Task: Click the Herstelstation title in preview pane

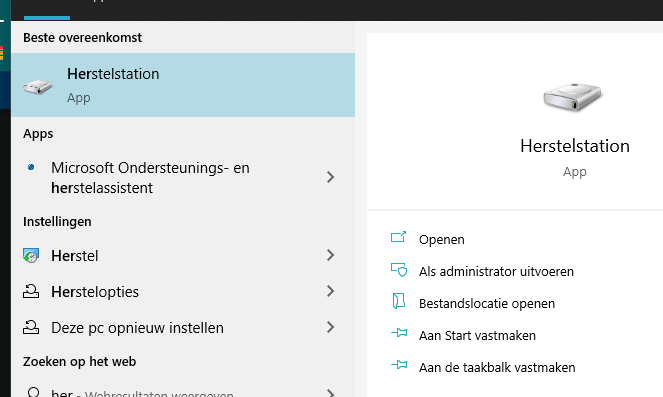Action: (575, 146)
